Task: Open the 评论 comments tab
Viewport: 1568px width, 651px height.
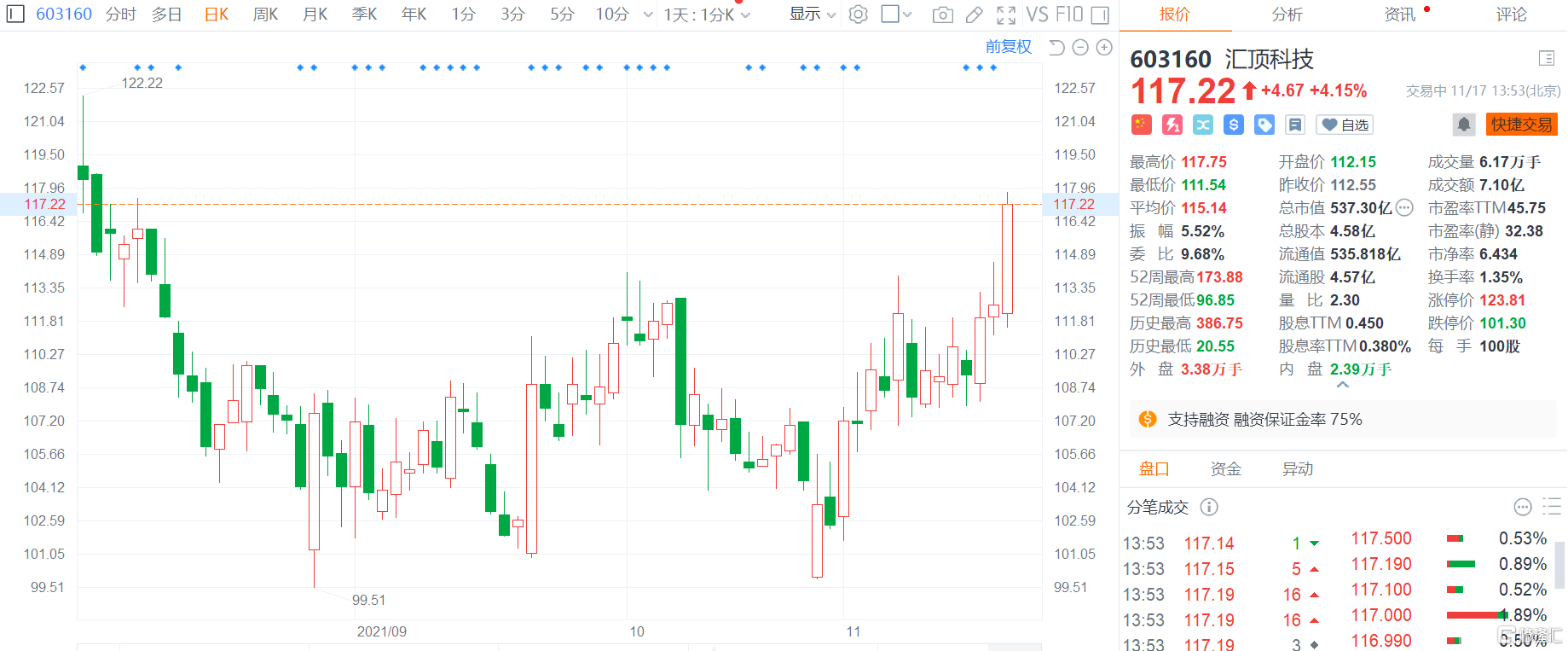Action: (1511, 15)
